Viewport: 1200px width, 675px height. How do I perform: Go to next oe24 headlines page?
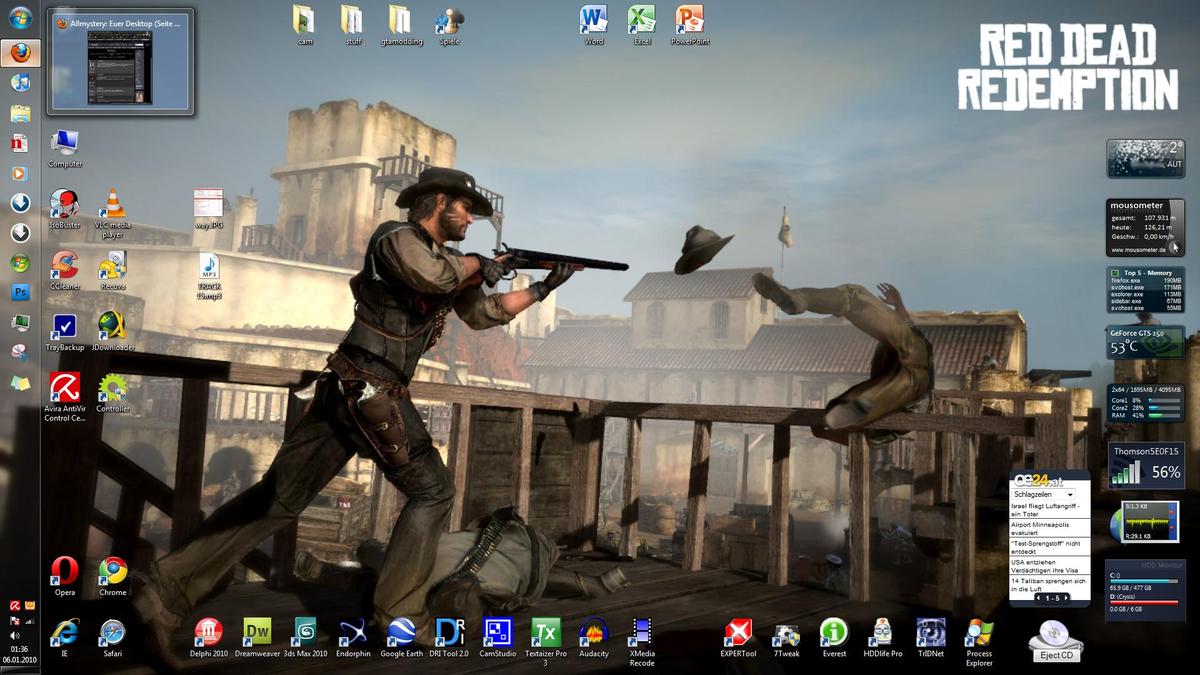[1065, 598]
